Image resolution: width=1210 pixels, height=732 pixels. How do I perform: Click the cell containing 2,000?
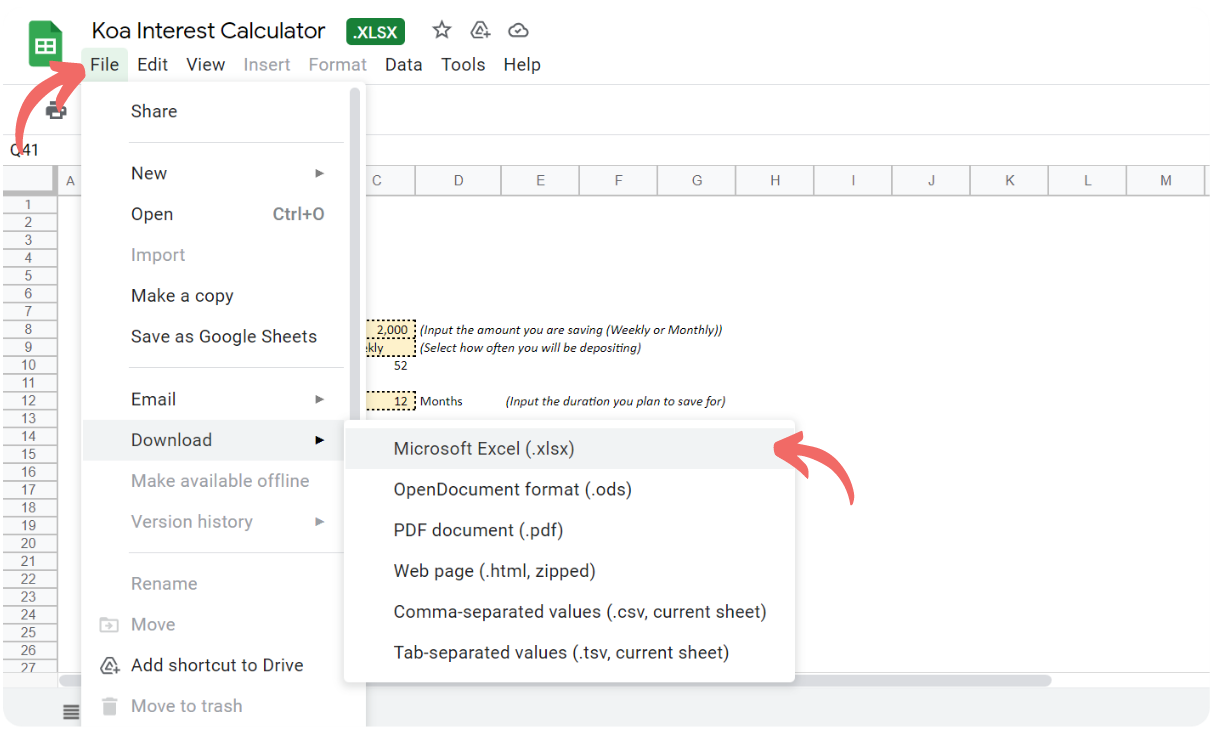pos(391,329)
